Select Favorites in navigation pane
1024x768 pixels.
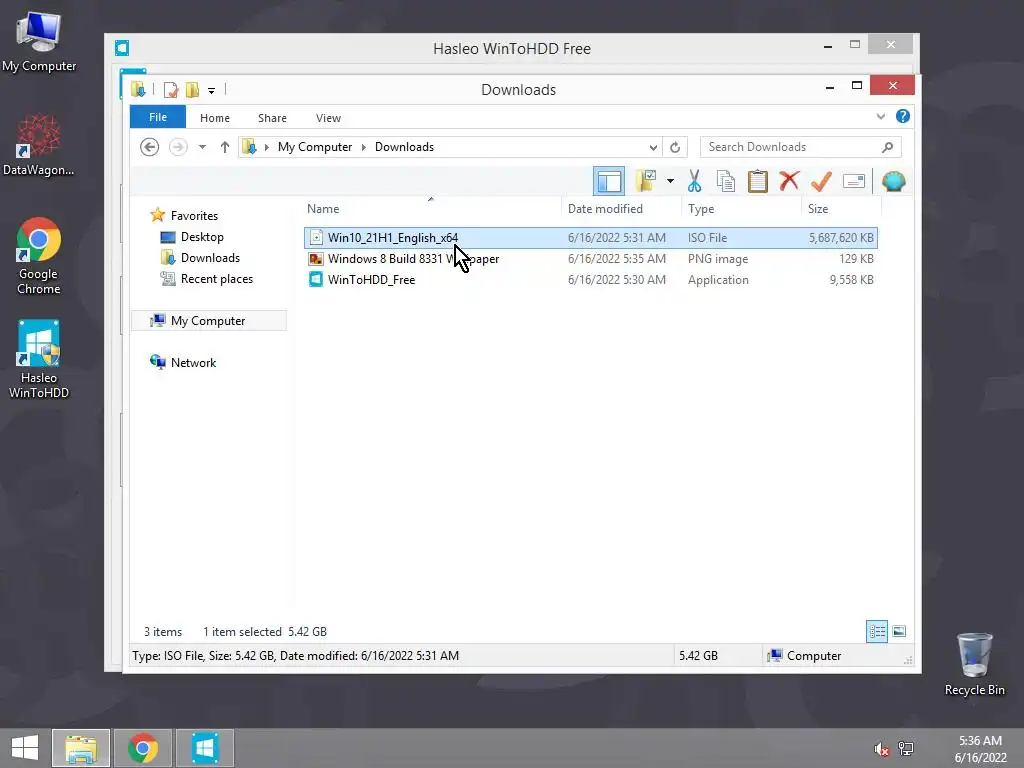194,216
